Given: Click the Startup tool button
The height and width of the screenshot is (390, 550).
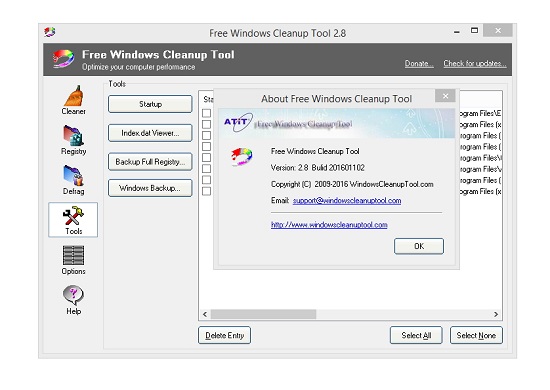Looking at the screenshot, I should 150,104.
